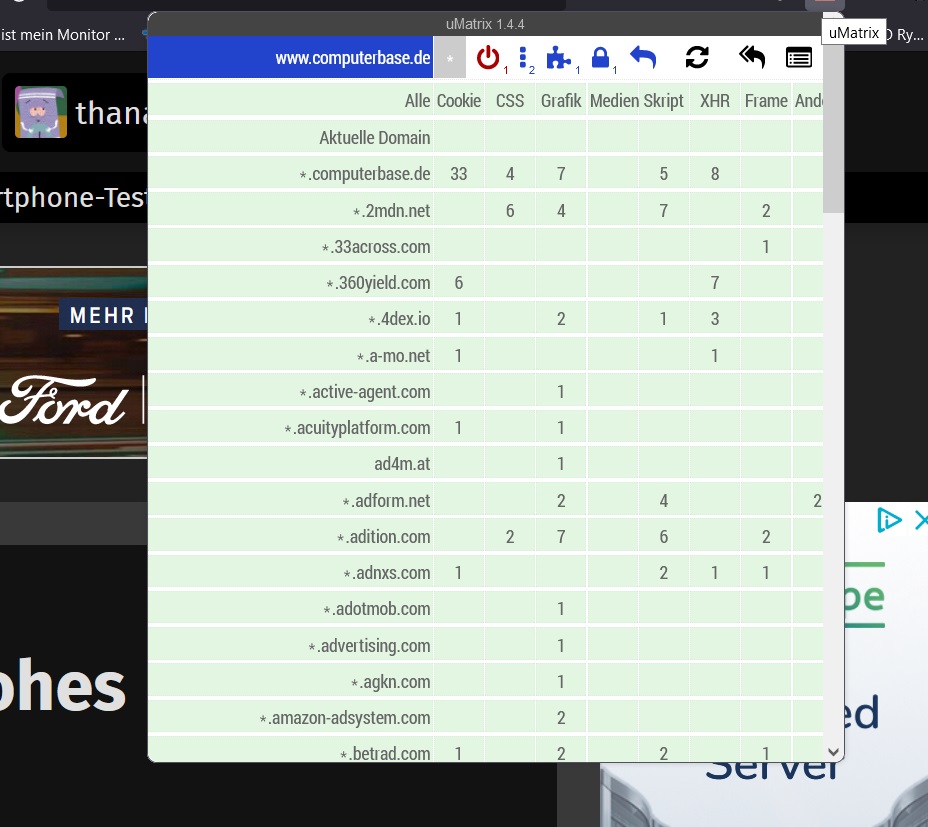Click the blue padlock save icon

click(x=600, y=57)
